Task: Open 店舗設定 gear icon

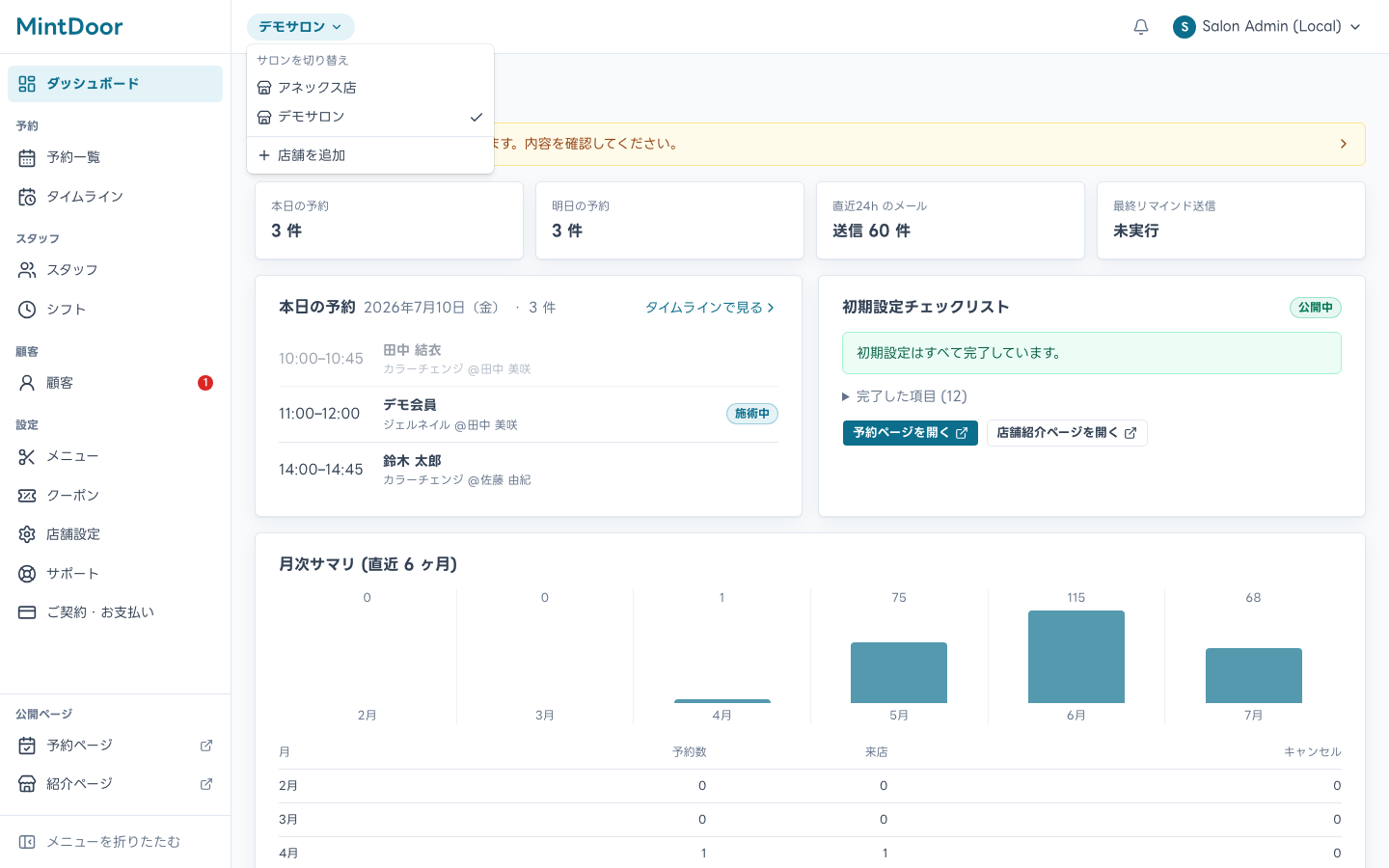Action: (27, 534)
